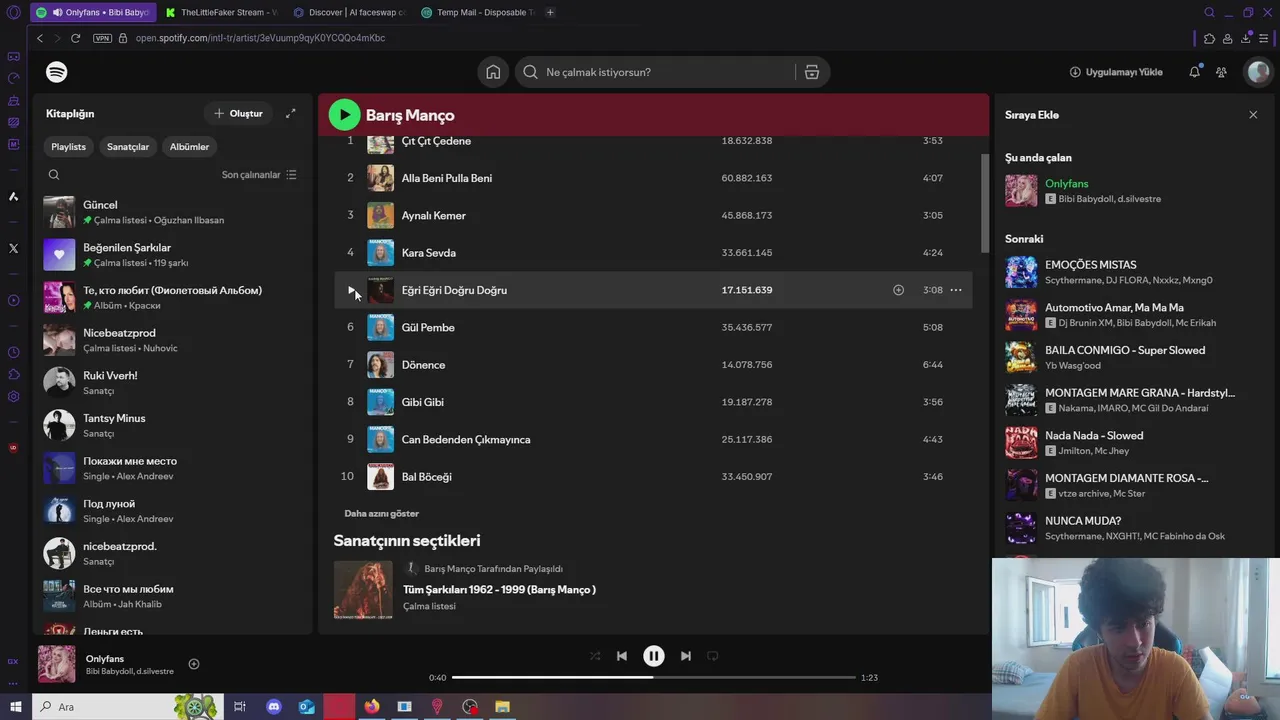Filter library by Albümler
This screenshot has width=1280, height=720.
189,147
